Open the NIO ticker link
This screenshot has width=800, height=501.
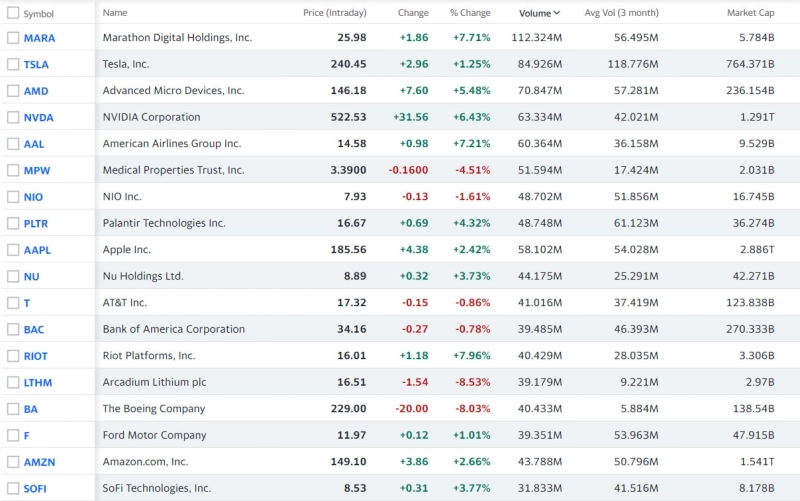point(34,197)
